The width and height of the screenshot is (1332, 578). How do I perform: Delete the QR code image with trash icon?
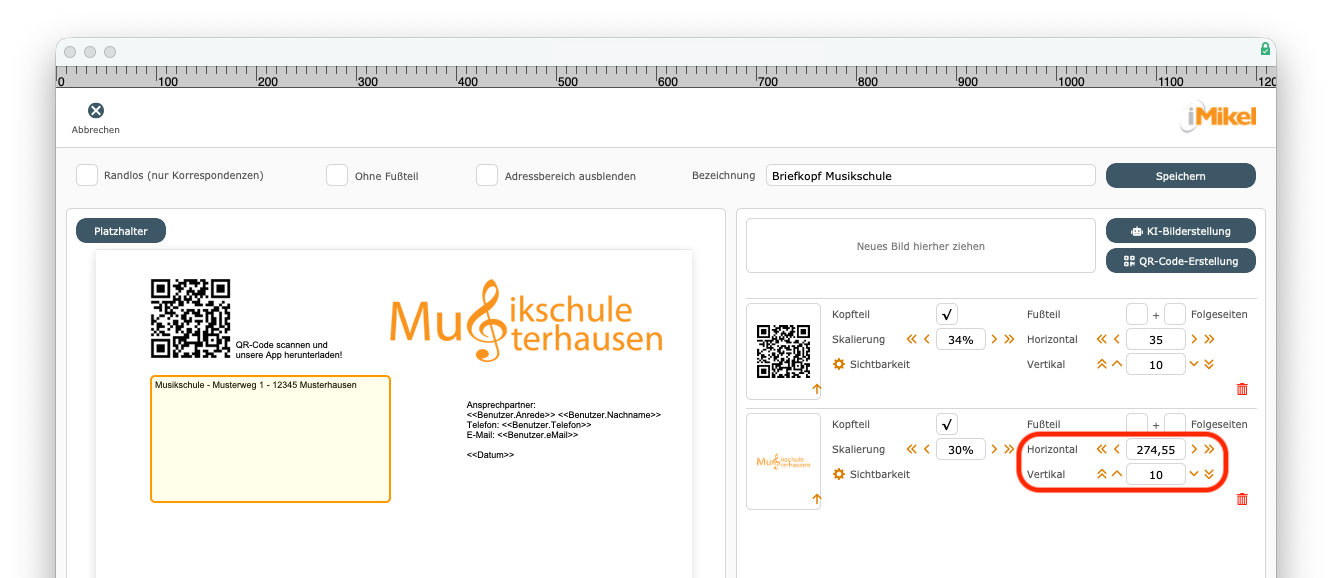click(x=1242, y=389)
